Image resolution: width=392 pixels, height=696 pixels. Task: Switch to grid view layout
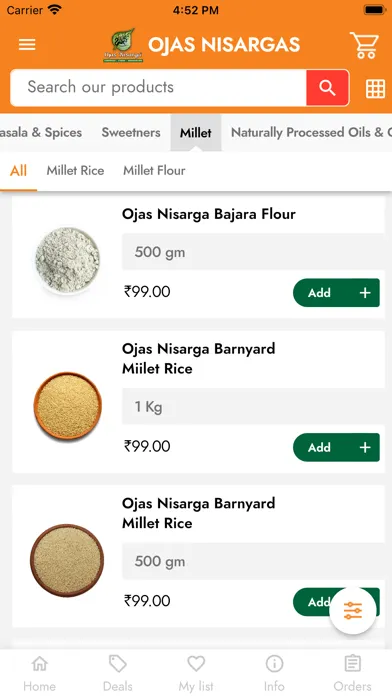[x=375, y=88]
